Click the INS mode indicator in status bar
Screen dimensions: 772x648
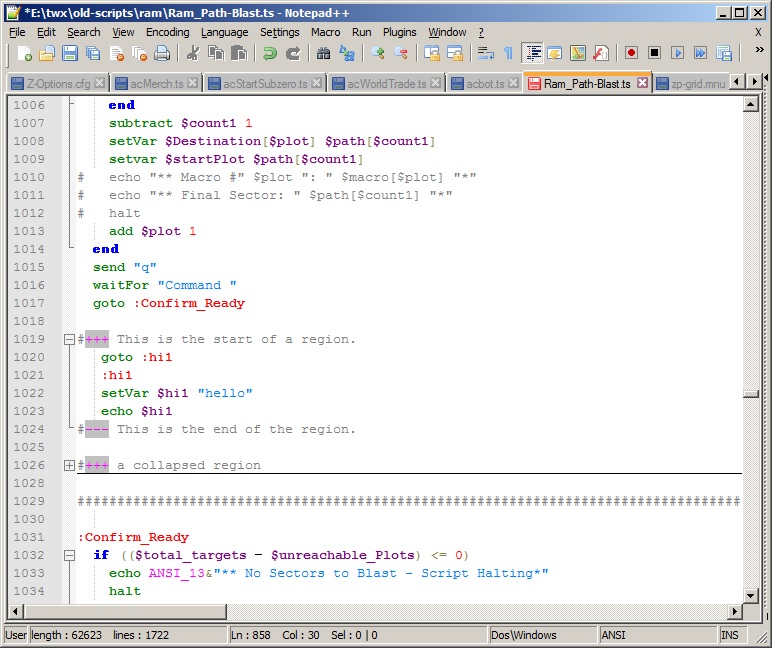(731, 635)
